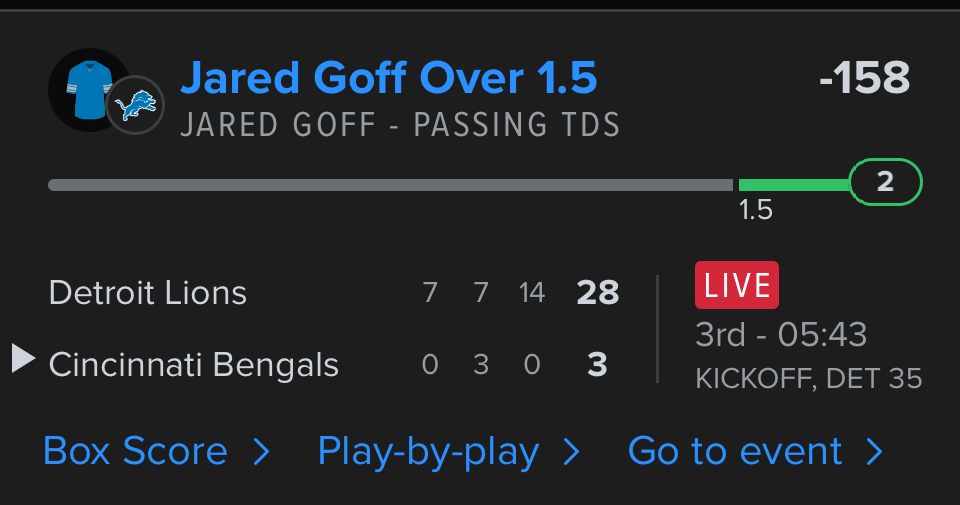Click the gray portion of the progress bar
This screenshot has height=505, width=960.
tap(390, 185)
